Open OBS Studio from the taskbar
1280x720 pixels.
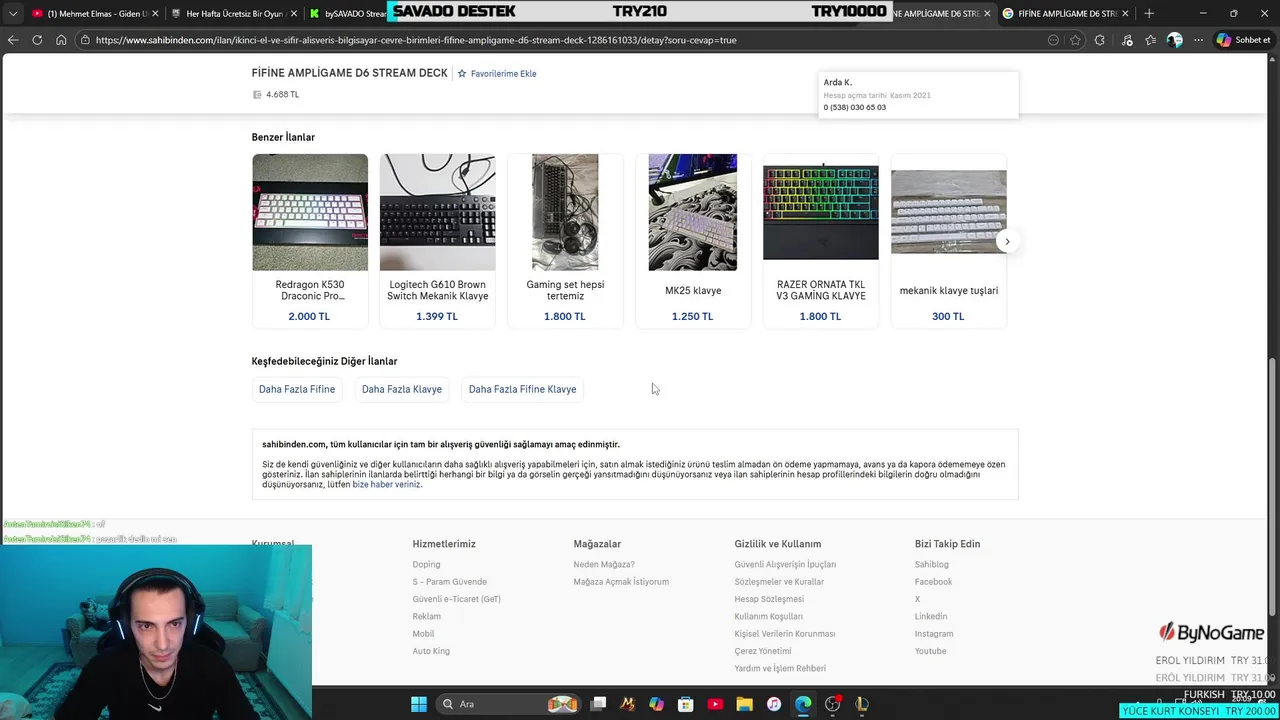[x=832, y=704]
